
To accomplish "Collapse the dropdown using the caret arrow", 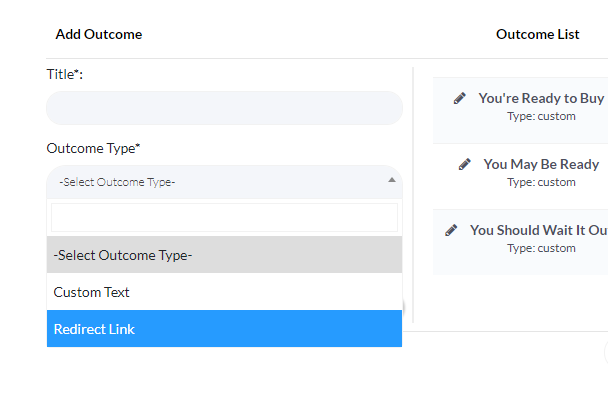I will point(391,181).
